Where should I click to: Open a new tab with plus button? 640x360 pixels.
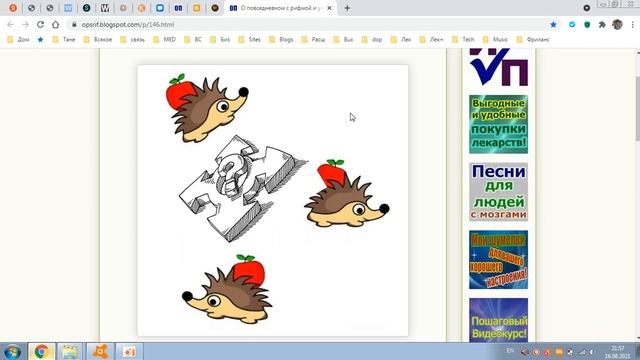coord(347,8)
